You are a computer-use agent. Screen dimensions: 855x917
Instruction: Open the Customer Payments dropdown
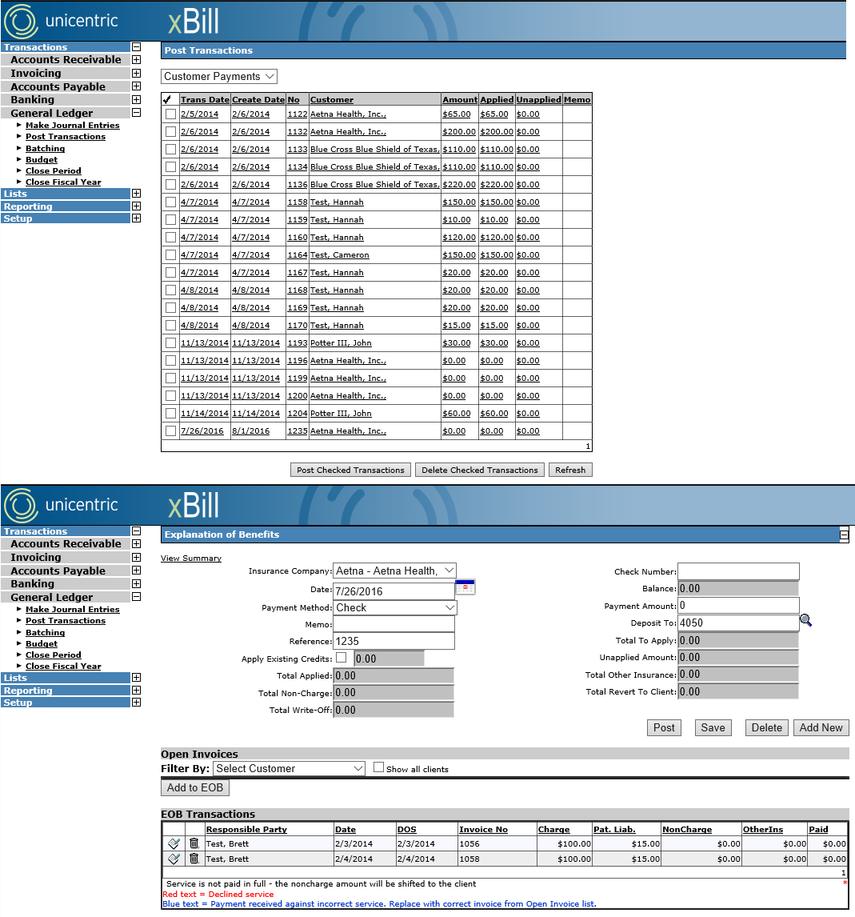pyautogui.click(x=219, y=76)
